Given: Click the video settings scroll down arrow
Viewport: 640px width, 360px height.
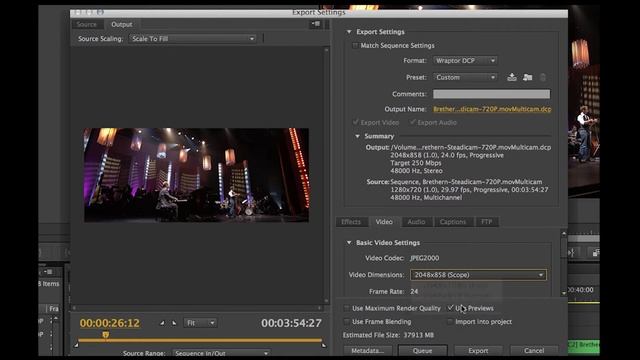Looking at the screenshot, I should (x=564, y=293).
